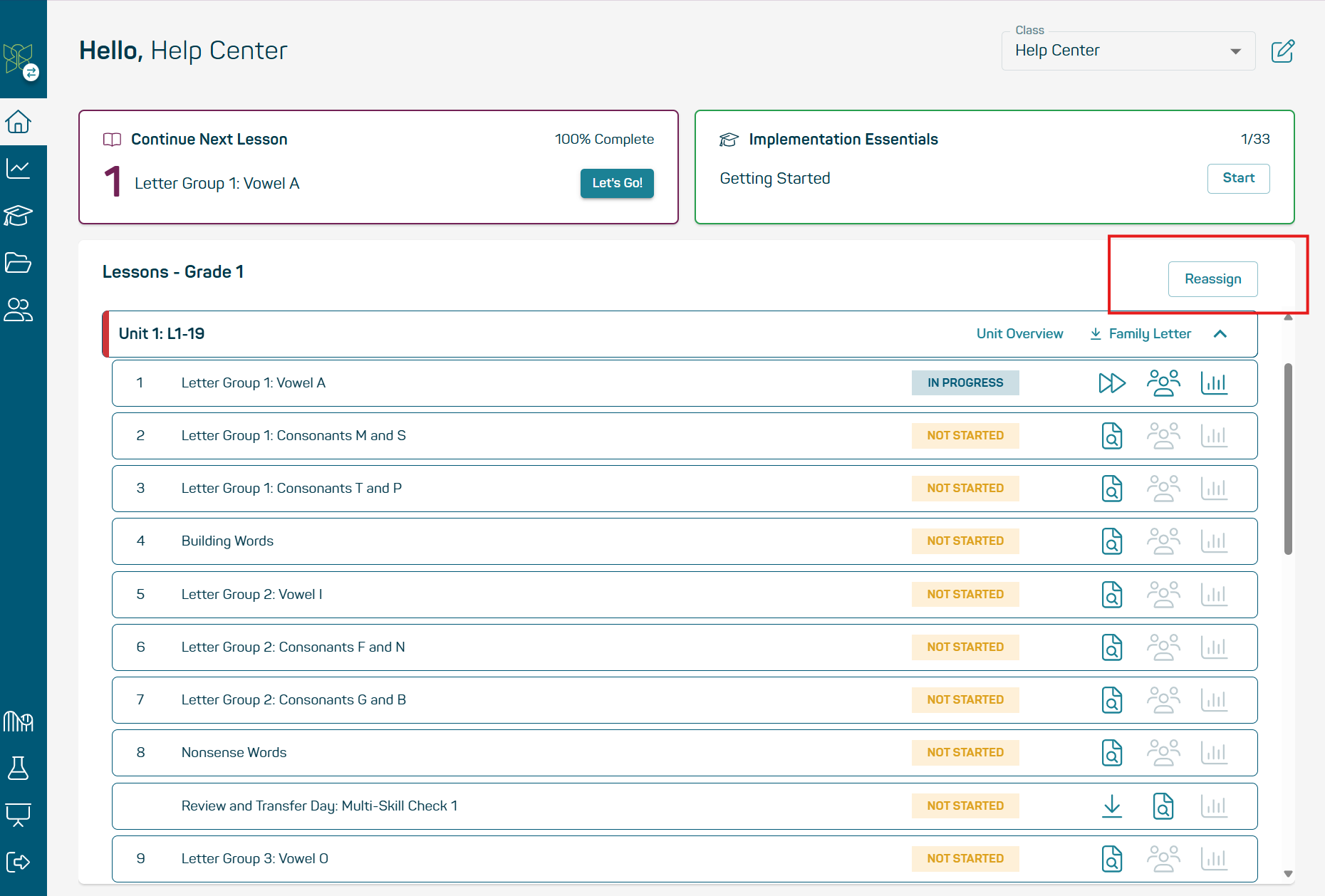Open the graduation cap sidebar icon
The width and height of the screenshot is (1325, 896).
coord(18,215)
